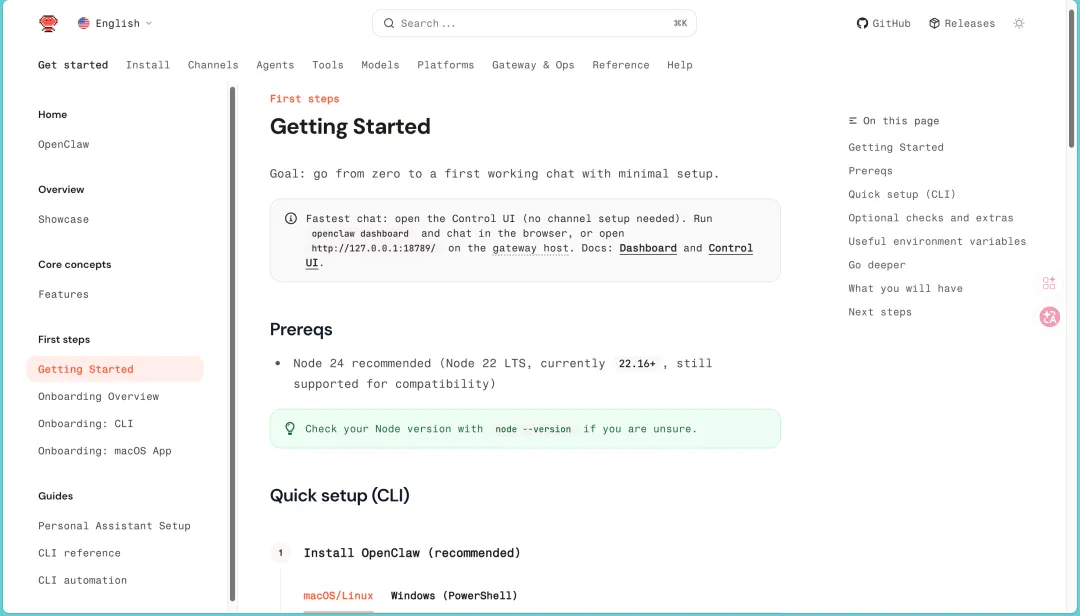Click the left sidebar scrollbar
1080x616 pixels.
point(233,340)
